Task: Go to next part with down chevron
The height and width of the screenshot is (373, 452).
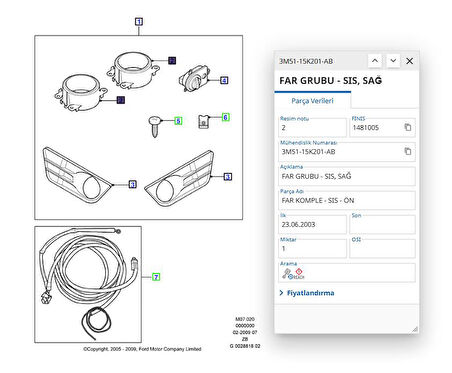Action: pos(393,61)
